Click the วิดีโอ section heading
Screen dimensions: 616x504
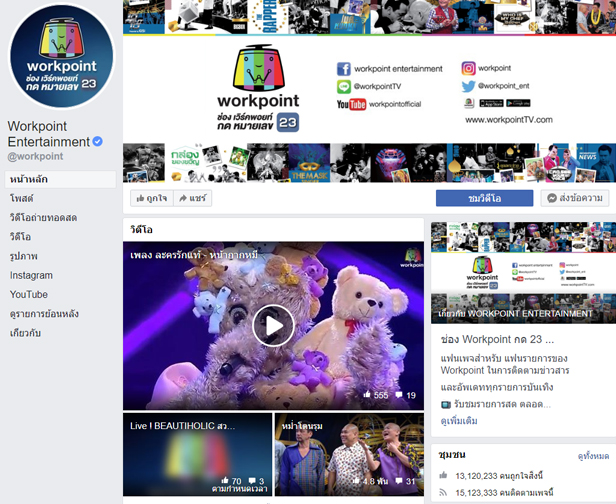pos(141,230)
